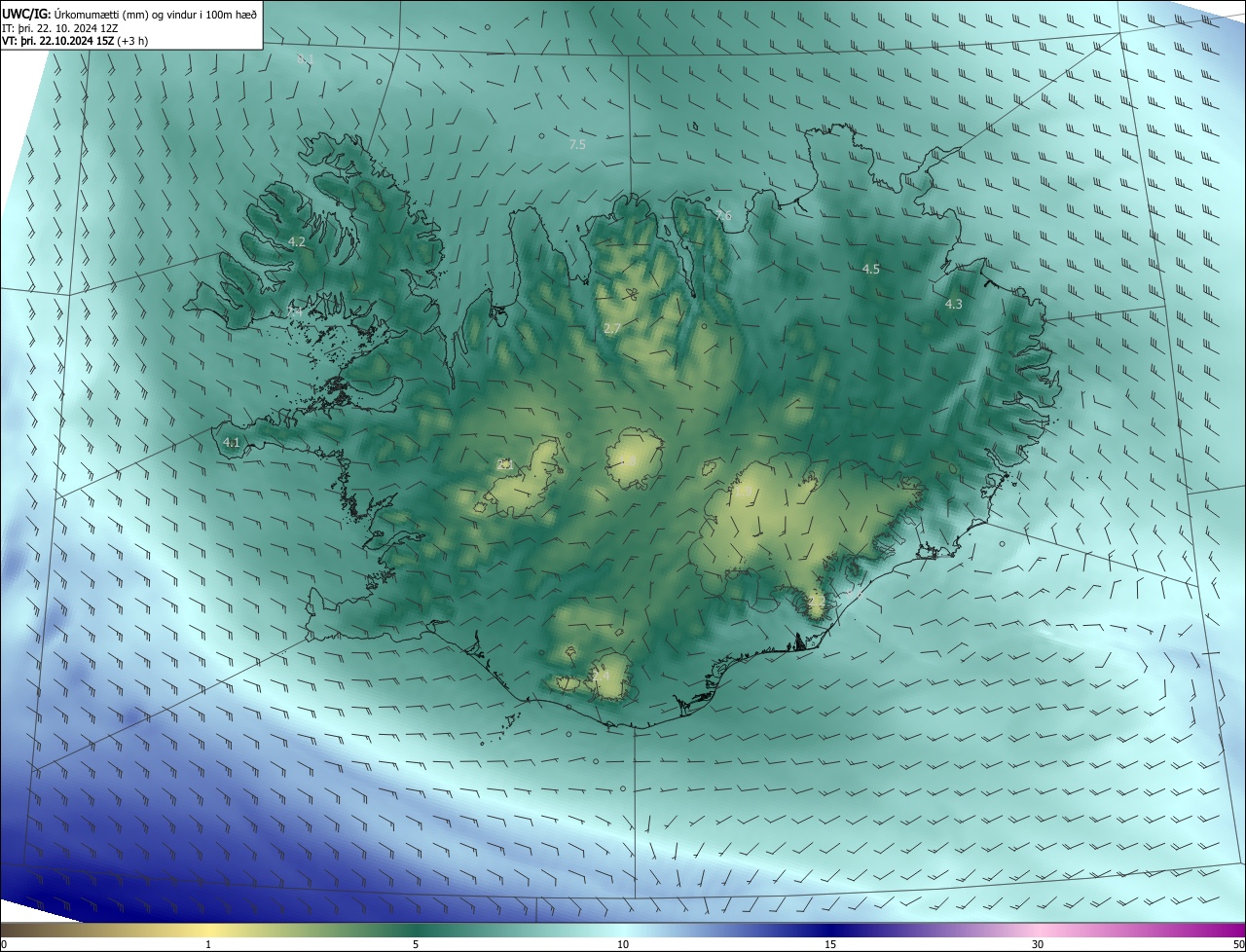Screen dimensions: 1246x952
Task: Click the 0 tick on the color scale
Action: [x=4, y=944]
